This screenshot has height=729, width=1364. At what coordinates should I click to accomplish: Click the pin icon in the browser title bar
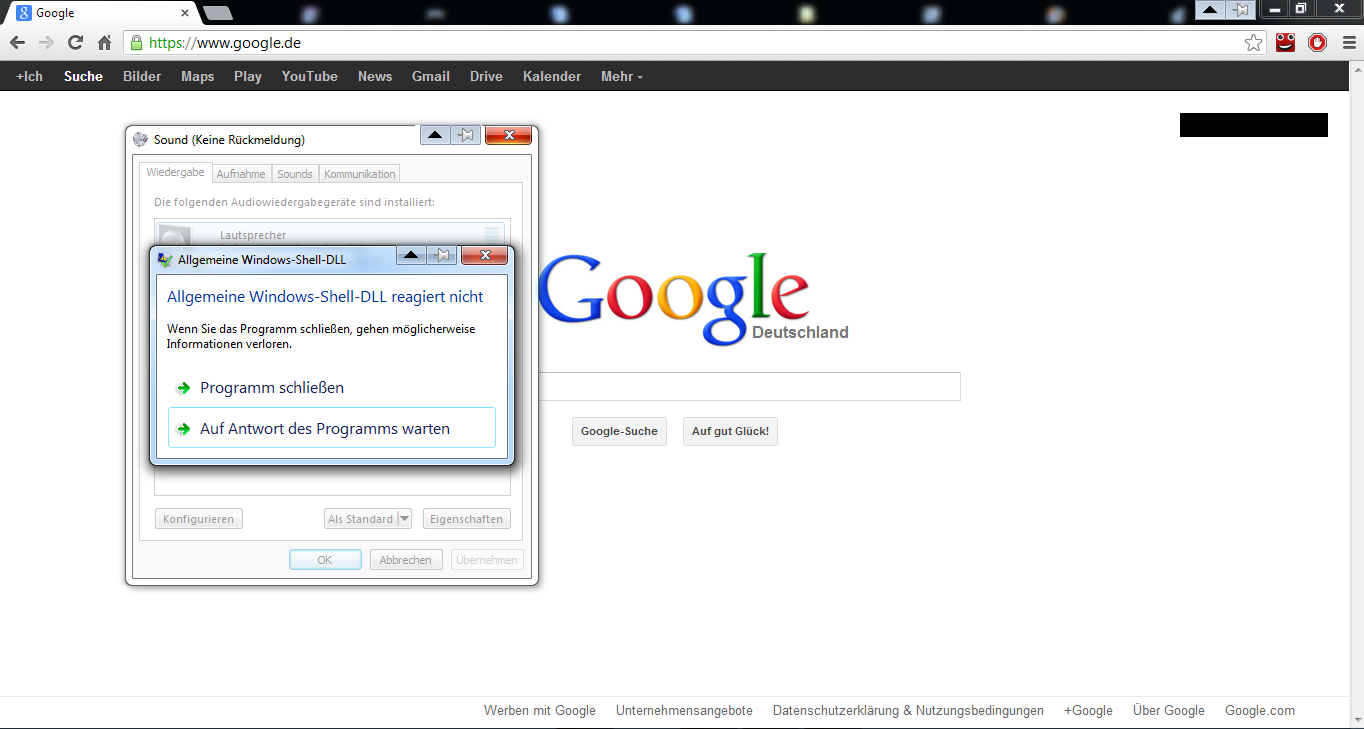[1240, 10]
